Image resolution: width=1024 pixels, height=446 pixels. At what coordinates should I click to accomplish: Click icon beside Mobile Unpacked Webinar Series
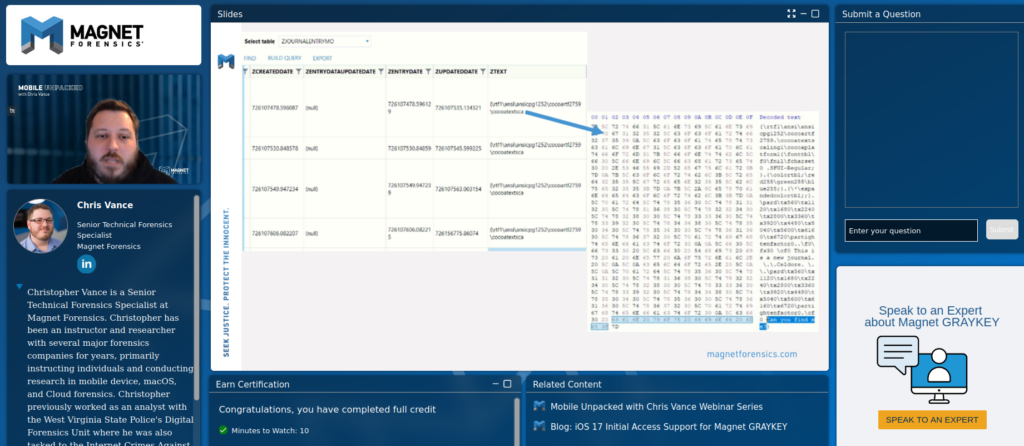pyautogui.click(x=539, y=406)
